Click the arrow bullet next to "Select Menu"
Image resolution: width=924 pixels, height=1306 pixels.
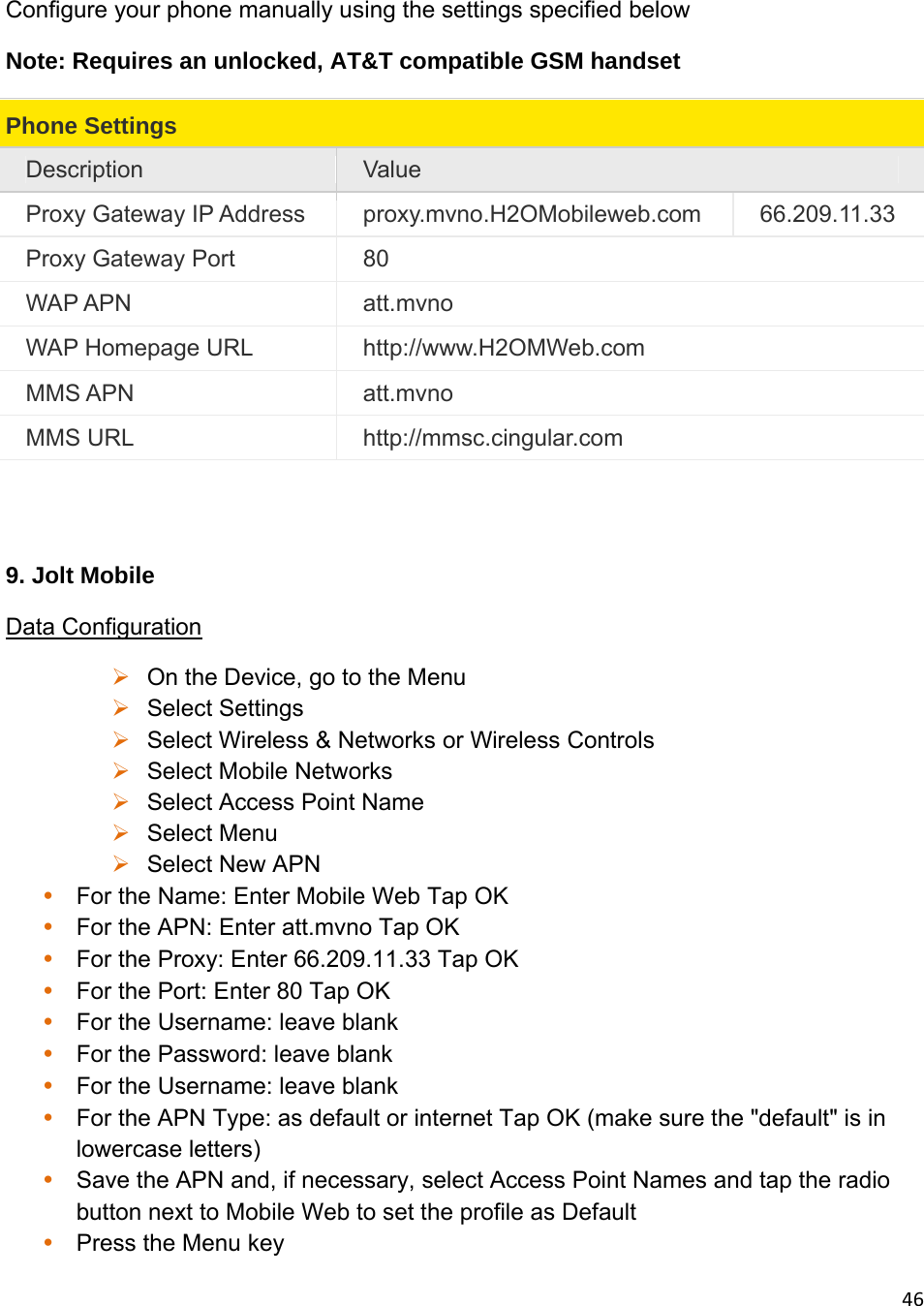pos(121,833)
